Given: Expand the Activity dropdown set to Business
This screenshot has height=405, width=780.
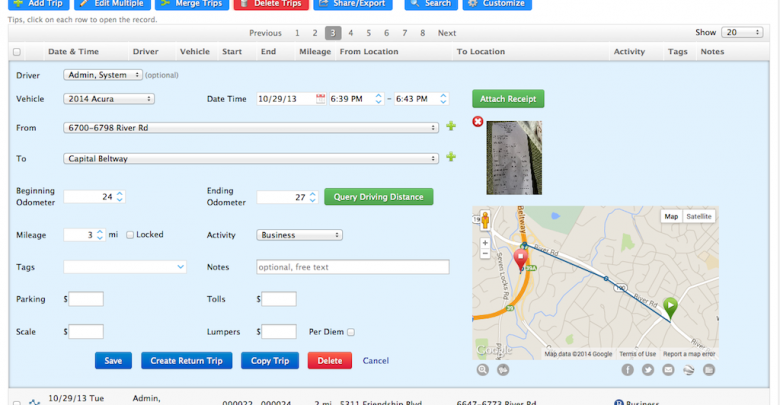Looking at the screenshot, I should [x=300, y=235].
